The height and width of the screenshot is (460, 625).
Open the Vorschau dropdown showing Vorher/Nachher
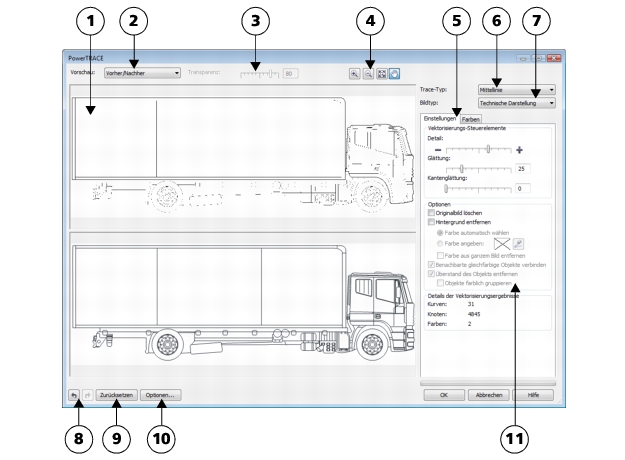click(x=141, y=73)
